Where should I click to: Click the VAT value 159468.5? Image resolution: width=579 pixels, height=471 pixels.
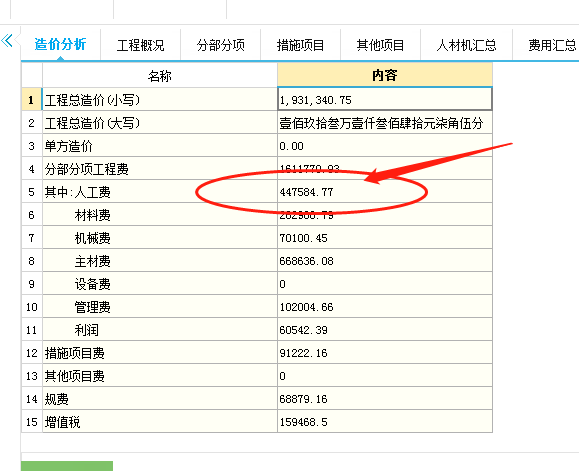(x=385, y=422)
